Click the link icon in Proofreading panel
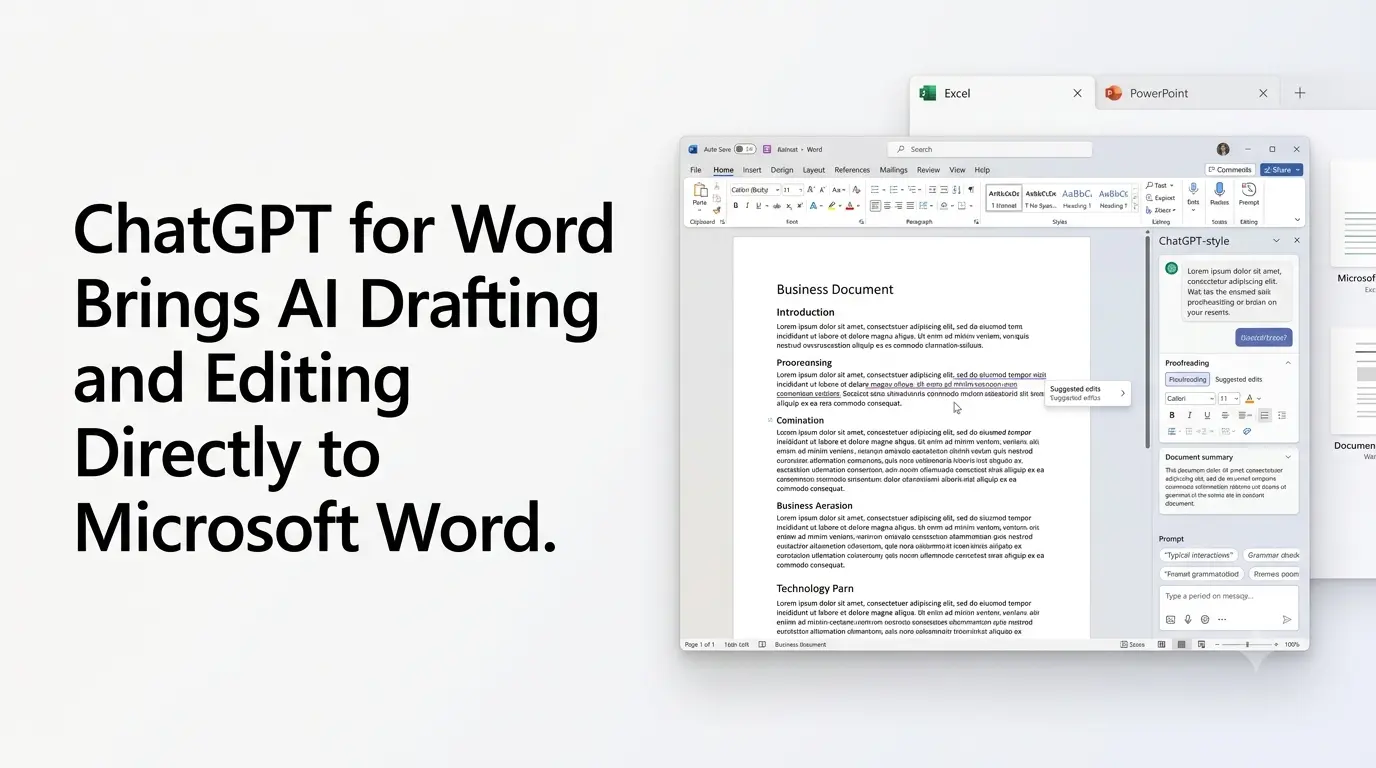 pyautogui.click(x=1247, y=431)
